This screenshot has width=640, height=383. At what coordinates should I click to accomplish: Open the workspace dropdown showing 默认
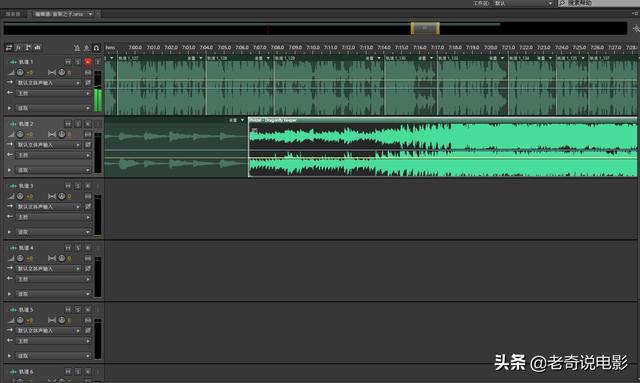(524, 3)
